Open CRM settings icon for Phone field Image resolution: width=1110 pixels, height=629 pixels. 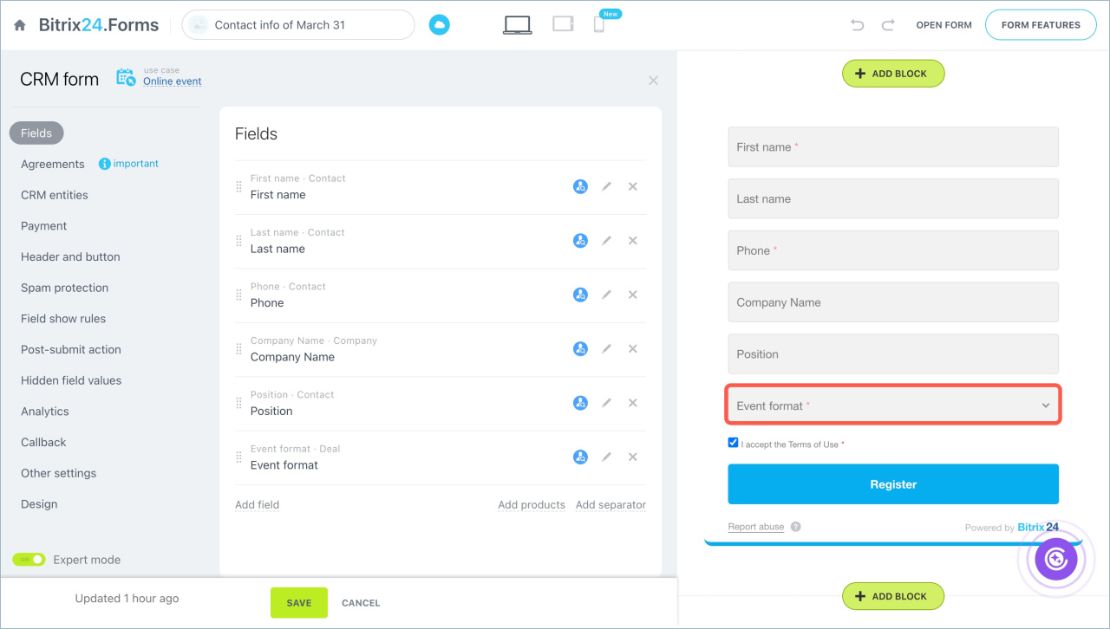point(580,294)
